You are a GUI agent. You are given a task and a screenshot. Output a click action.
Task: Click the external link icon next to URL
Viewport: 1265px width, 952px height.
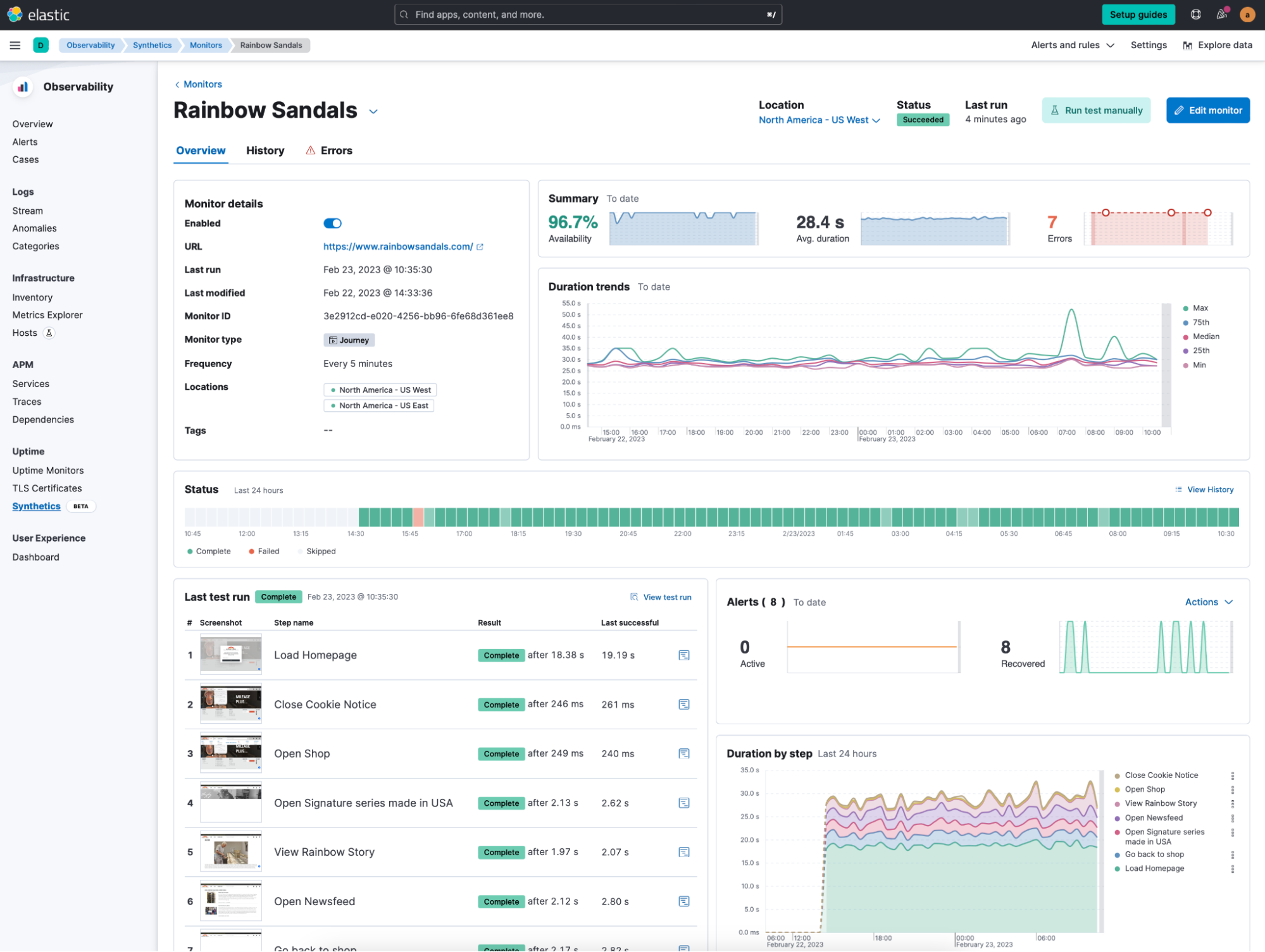click(x=479, y=246)
